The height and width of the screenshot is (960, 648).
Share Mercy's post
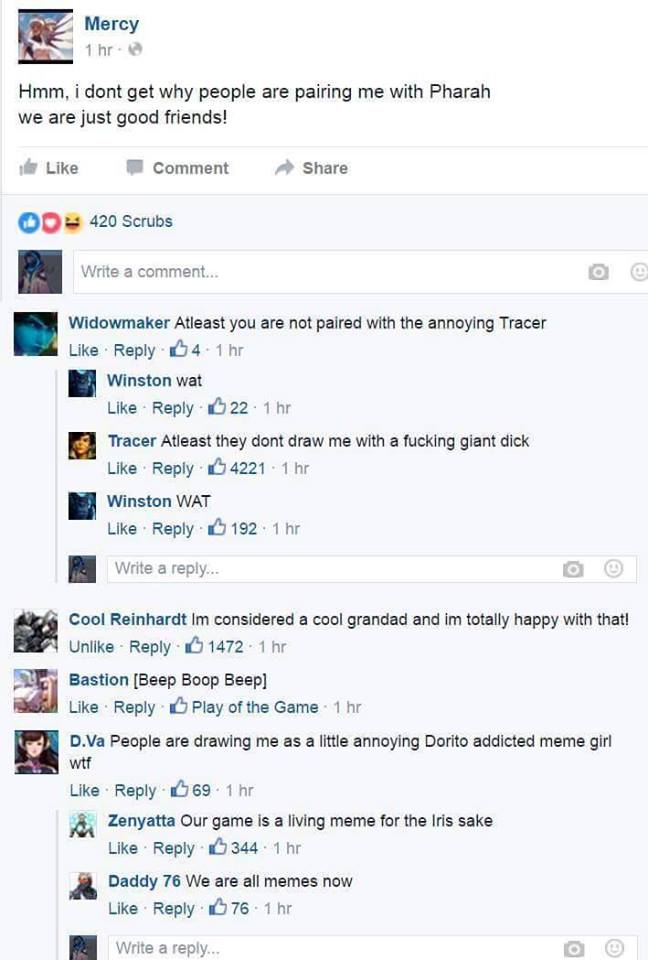click(x=311, y=168)
